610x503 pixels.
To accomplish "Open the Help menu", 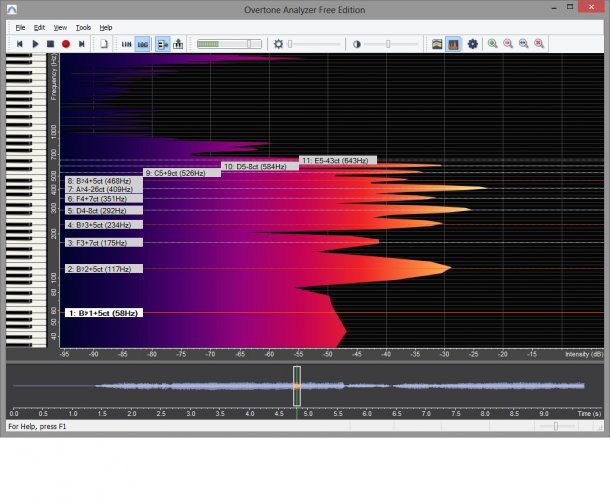I will (x=106, y=27).
